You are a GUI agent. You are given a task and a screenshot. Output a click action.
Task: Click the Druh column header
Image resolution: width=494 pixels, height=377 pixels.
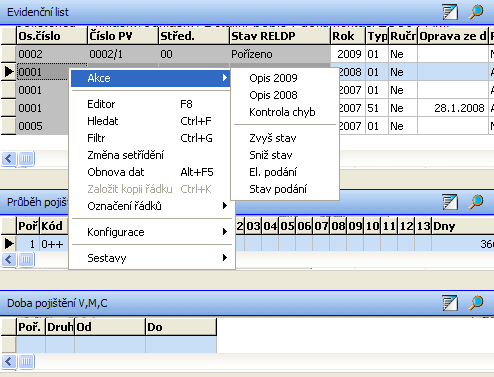[60, 327]
